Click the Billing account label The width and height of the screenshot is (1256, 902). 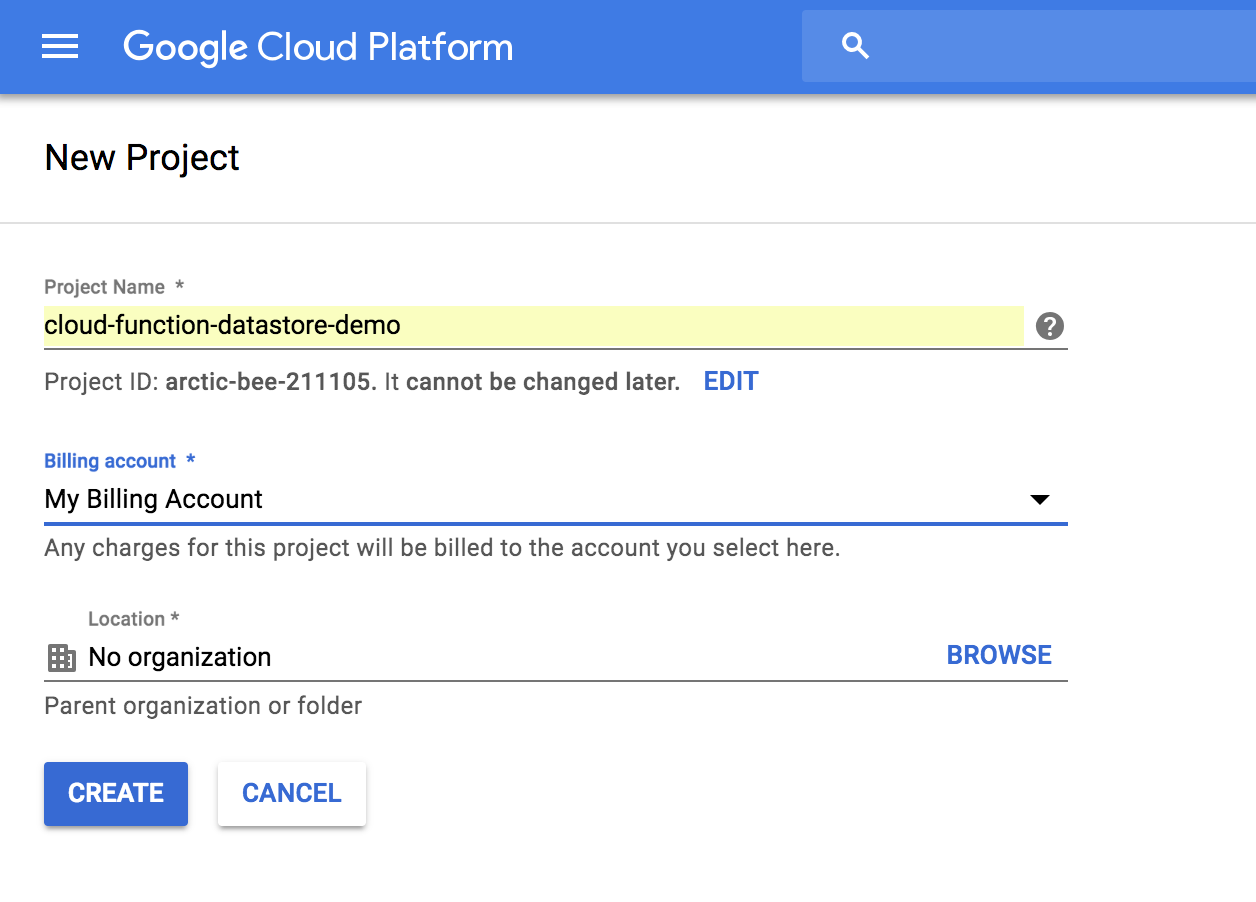[110, 461]
